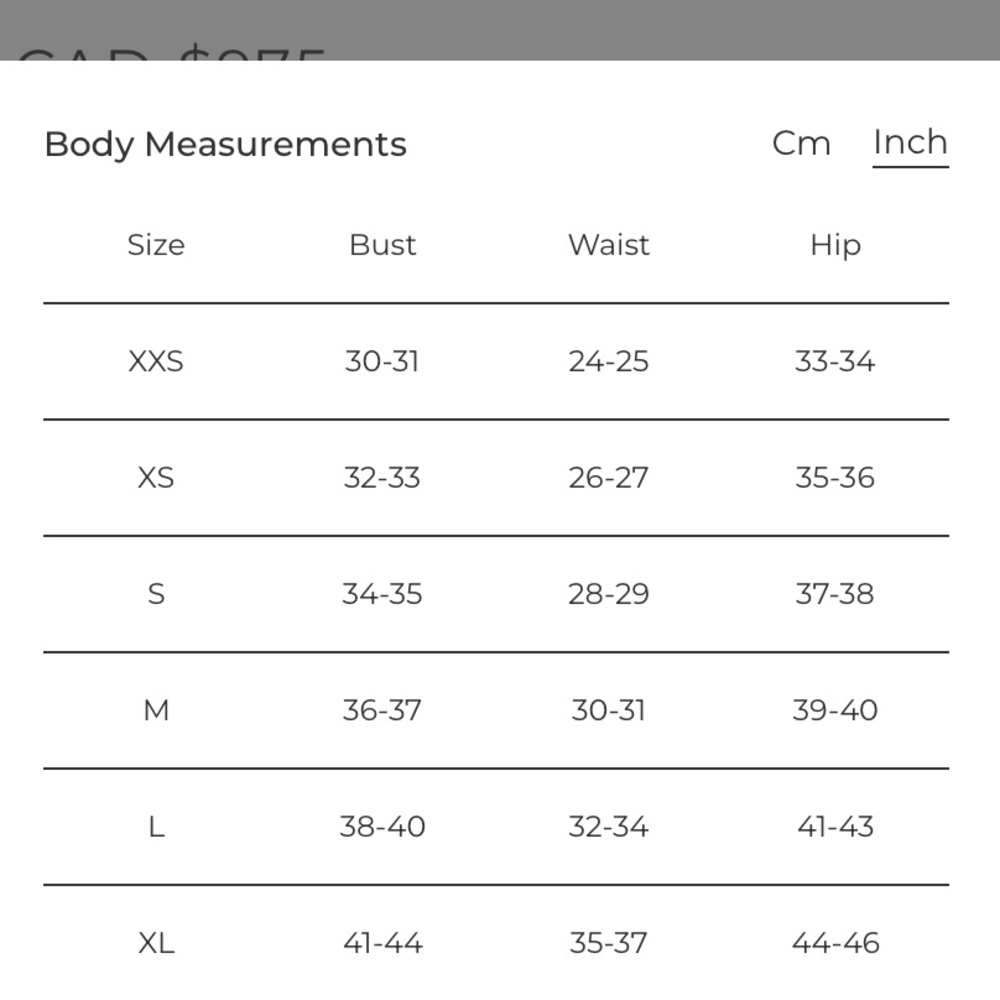Select the XL size row label

point(156,943)
